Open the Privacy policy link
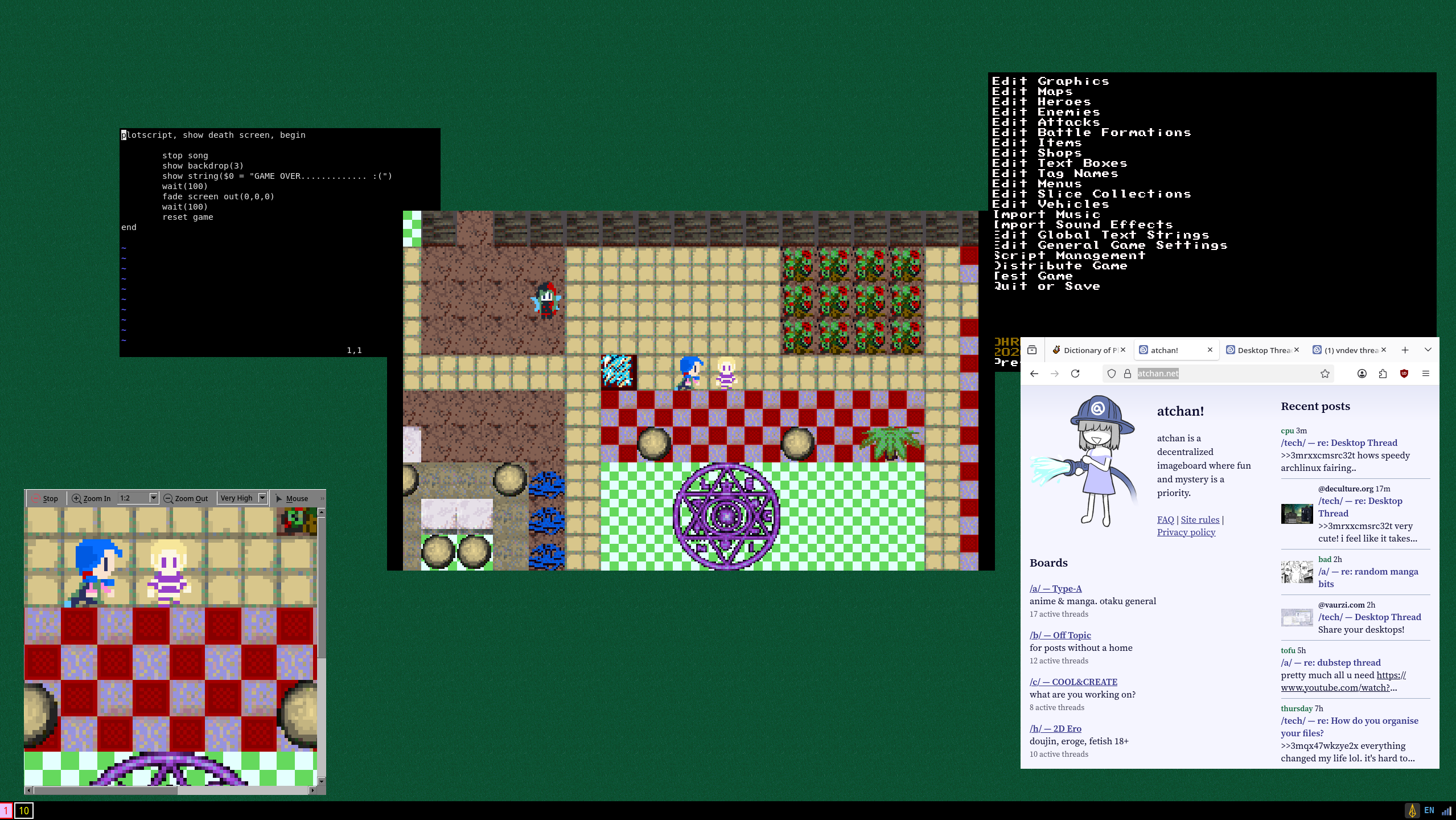Image resolution: width=1456 pixels, height=820 pixels. point(1186,532)
